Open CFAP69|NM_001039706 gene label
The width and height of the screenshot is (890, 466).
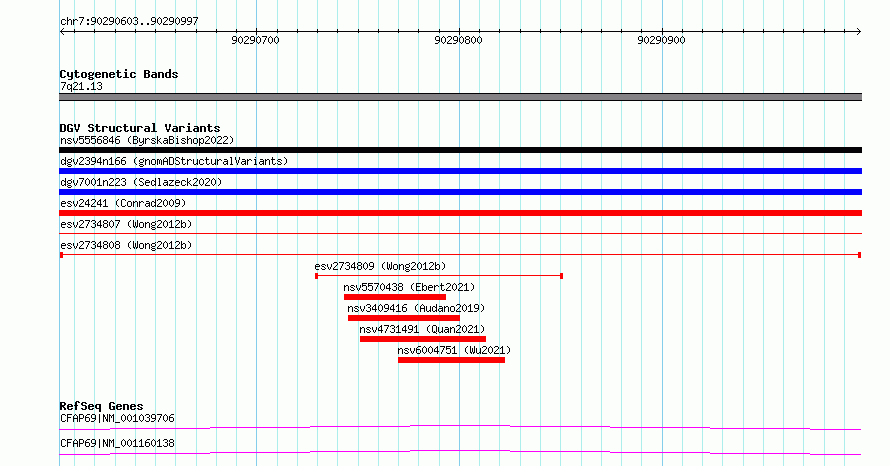coord(117,418)
